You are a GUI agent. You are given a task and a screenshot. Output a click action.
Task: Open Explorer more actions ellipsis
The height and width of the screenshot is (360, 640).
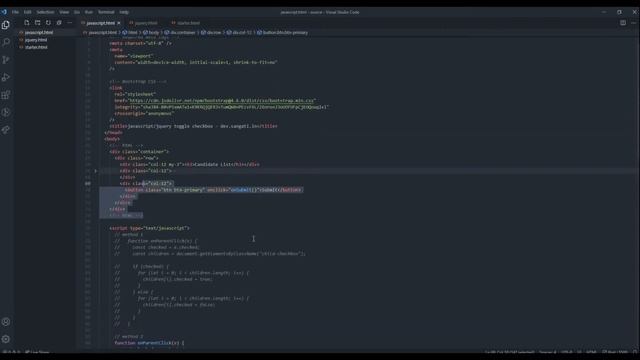tap(69, 23)
